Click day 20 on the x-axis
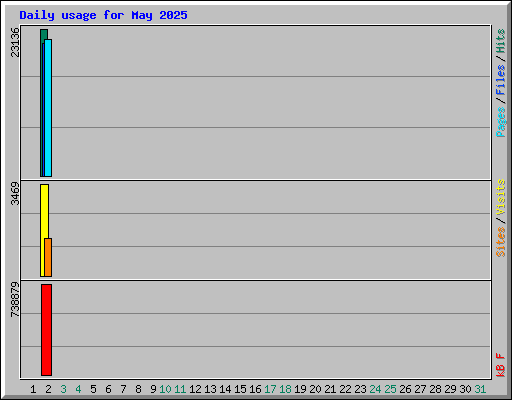 coord(315,389)
